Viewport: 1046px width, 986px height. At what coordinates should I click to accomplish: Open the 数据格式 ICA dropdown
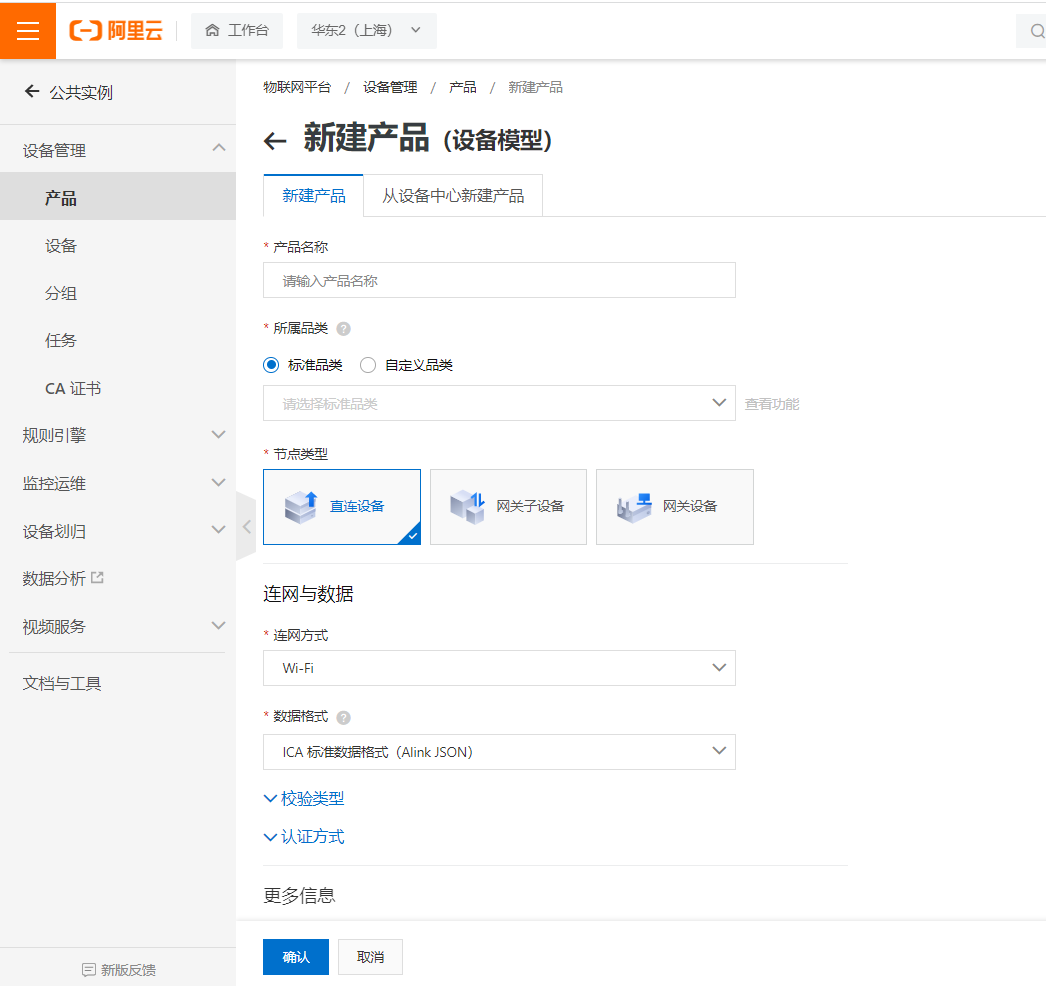[x=499, y=752]
